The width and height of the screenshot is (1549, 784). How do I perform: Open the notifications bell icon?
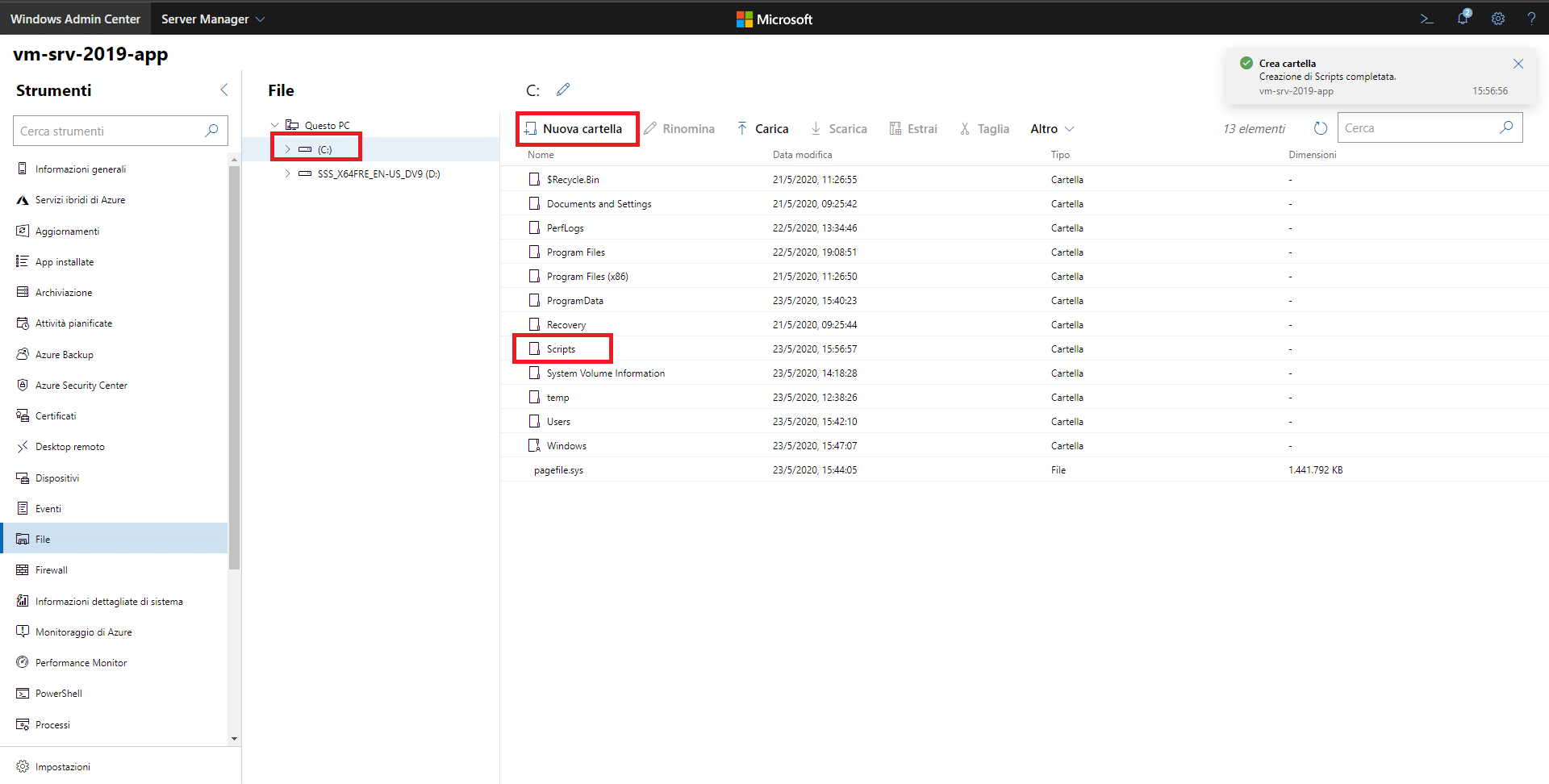tap(1463, 18)
